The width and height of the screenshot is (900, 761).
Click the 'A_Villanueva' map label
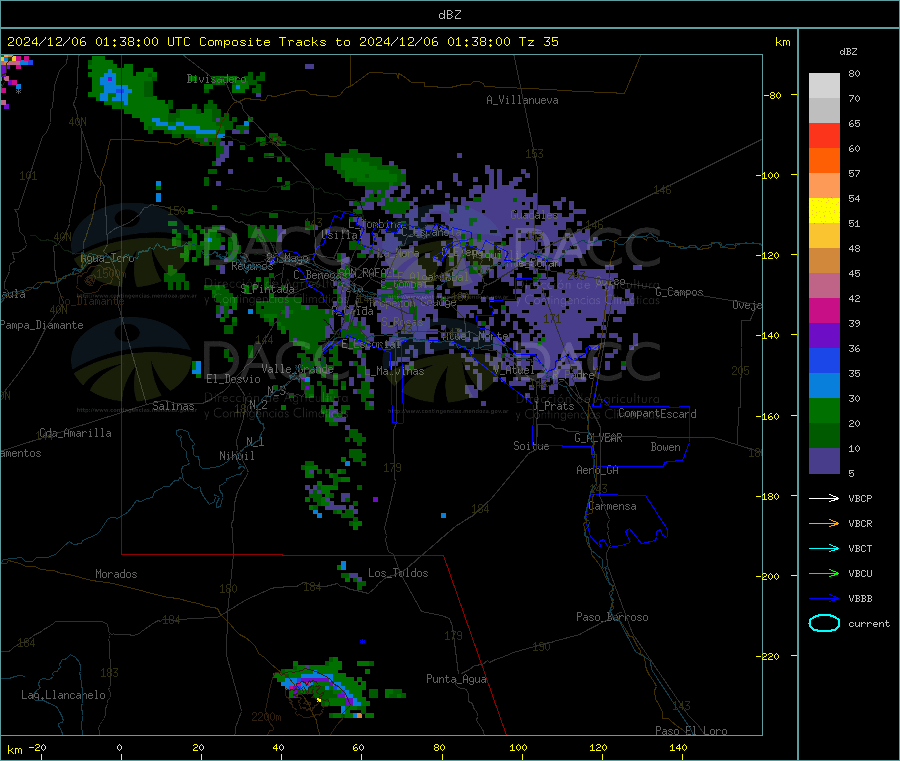(522, 100)
